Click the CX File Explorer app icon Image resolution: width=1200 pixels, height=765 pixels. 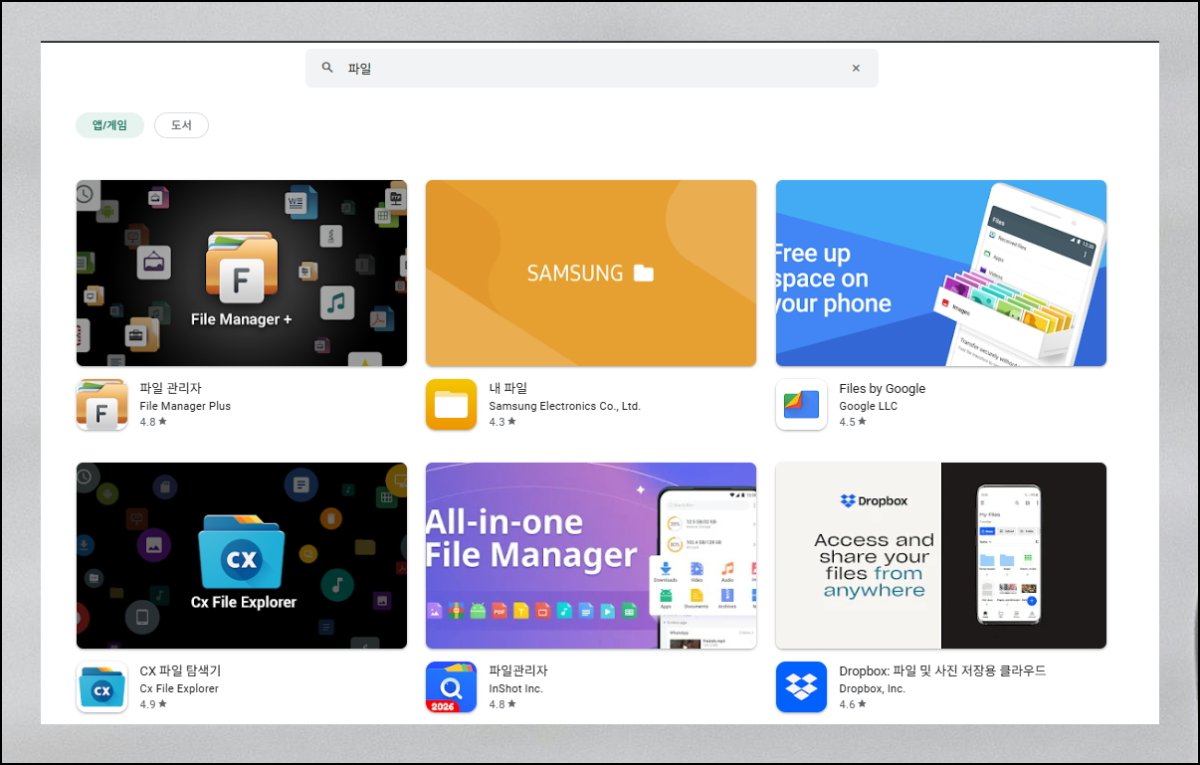102,687
